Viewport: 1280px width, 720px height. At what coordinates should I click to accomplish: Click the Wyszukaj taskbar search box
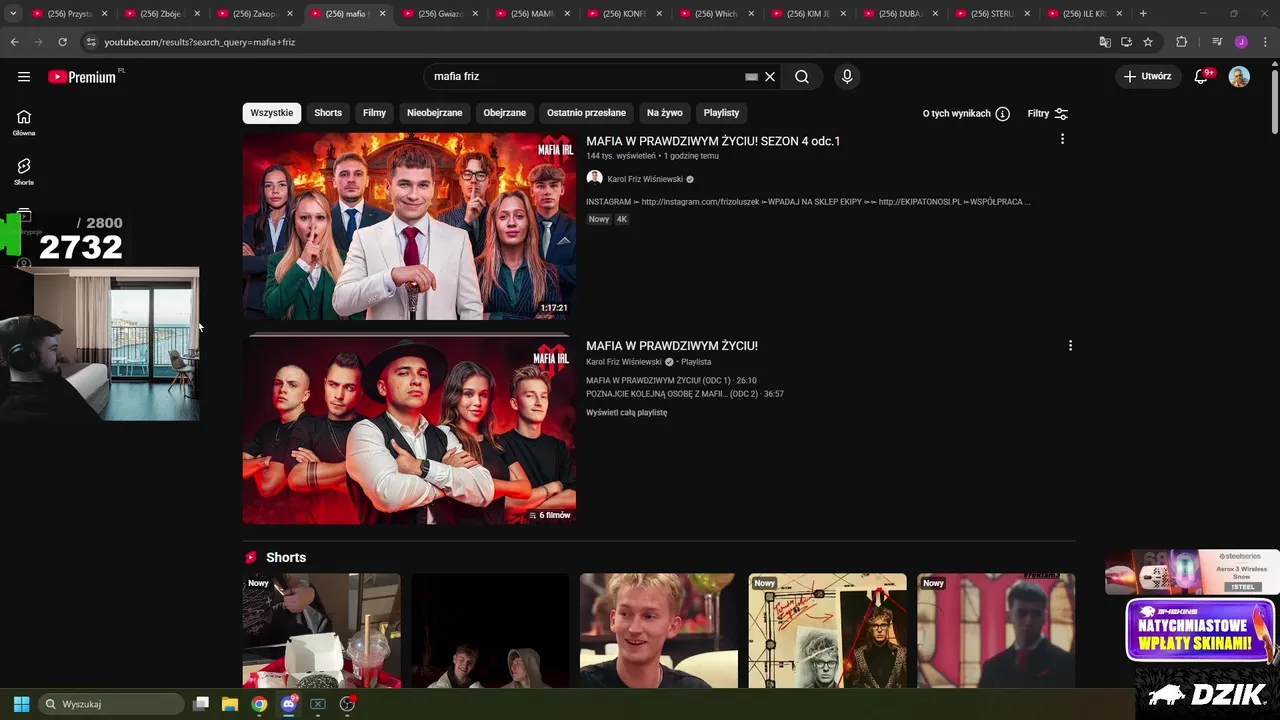click(111, 704)
